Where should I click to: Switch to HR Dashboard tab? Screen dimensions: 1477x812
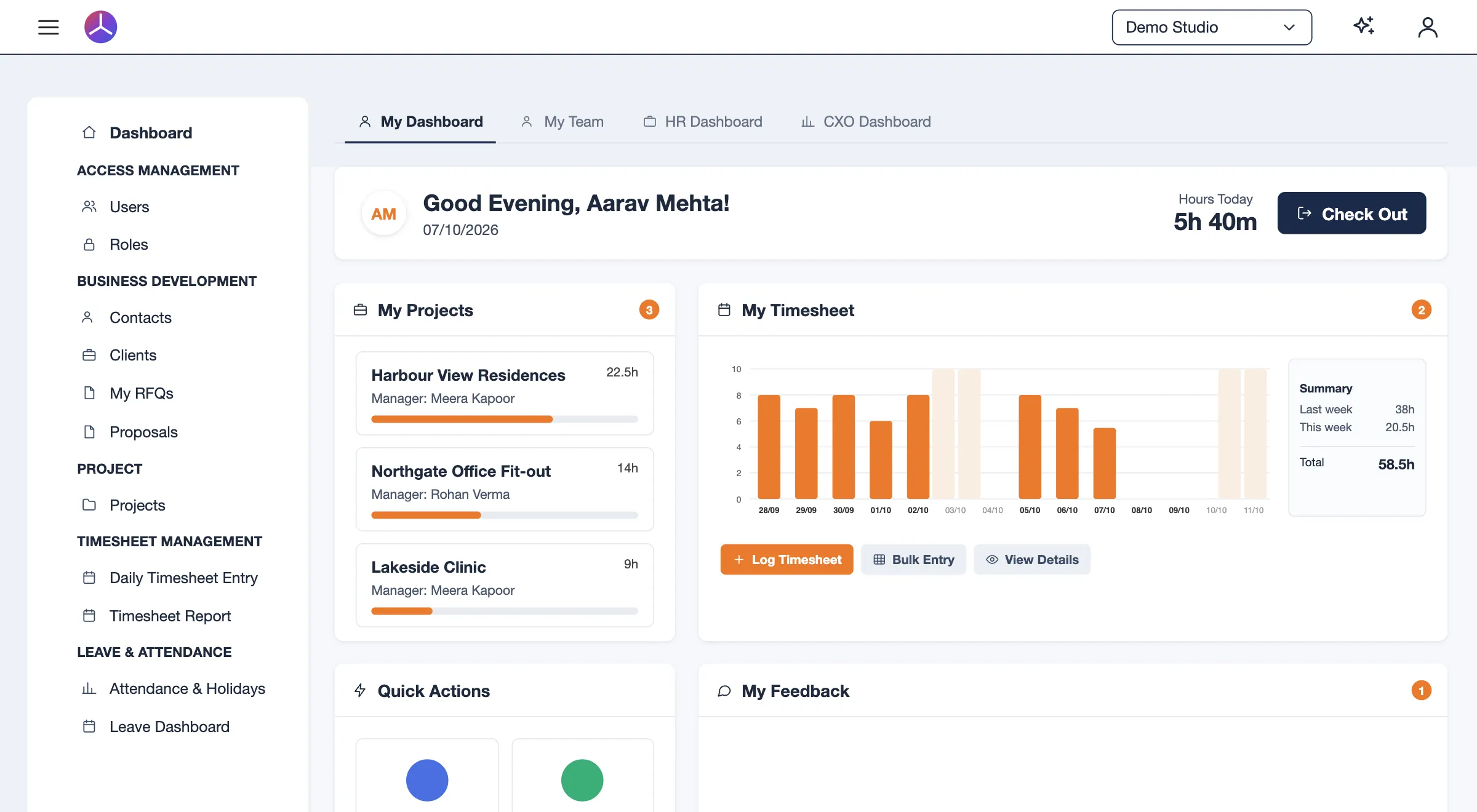pyautogui.click(x=703, y=122)
